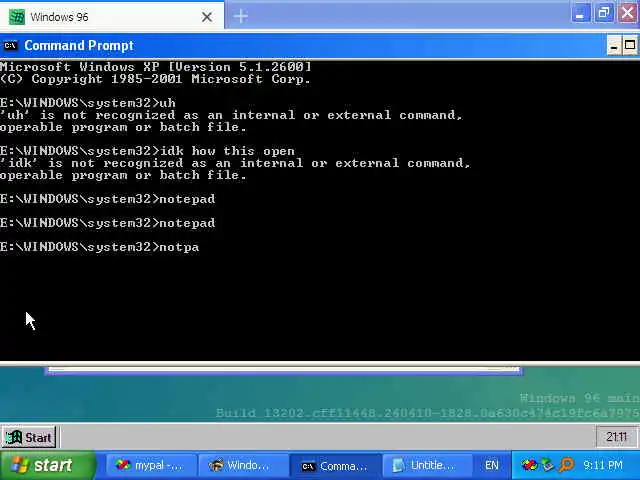Select the Windows 96 browser tab
This screenshot has height=480, width=640.
tap(111, 16)
